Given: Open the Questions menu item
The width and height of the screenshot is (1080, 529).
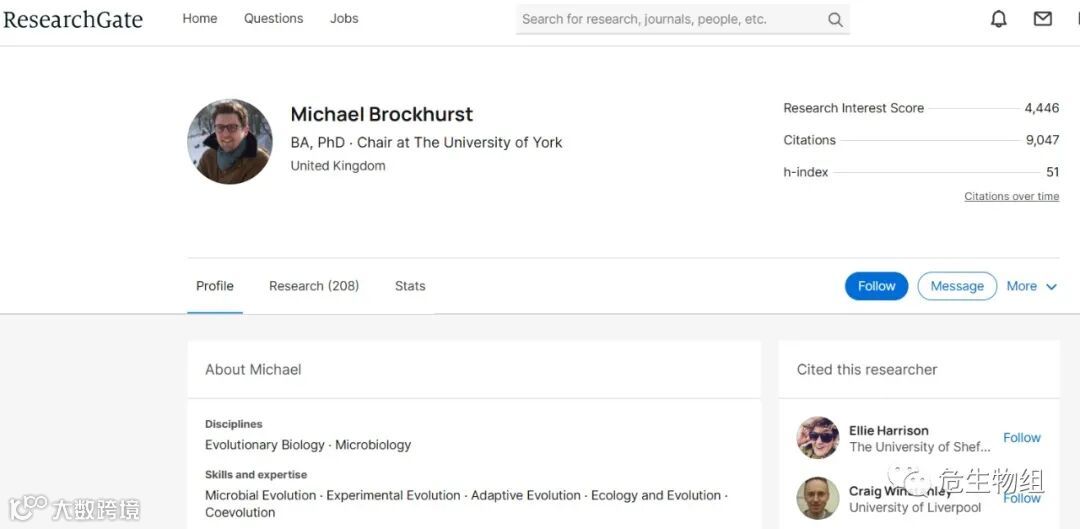Looking at the screenshot, I should click(273, 19).
